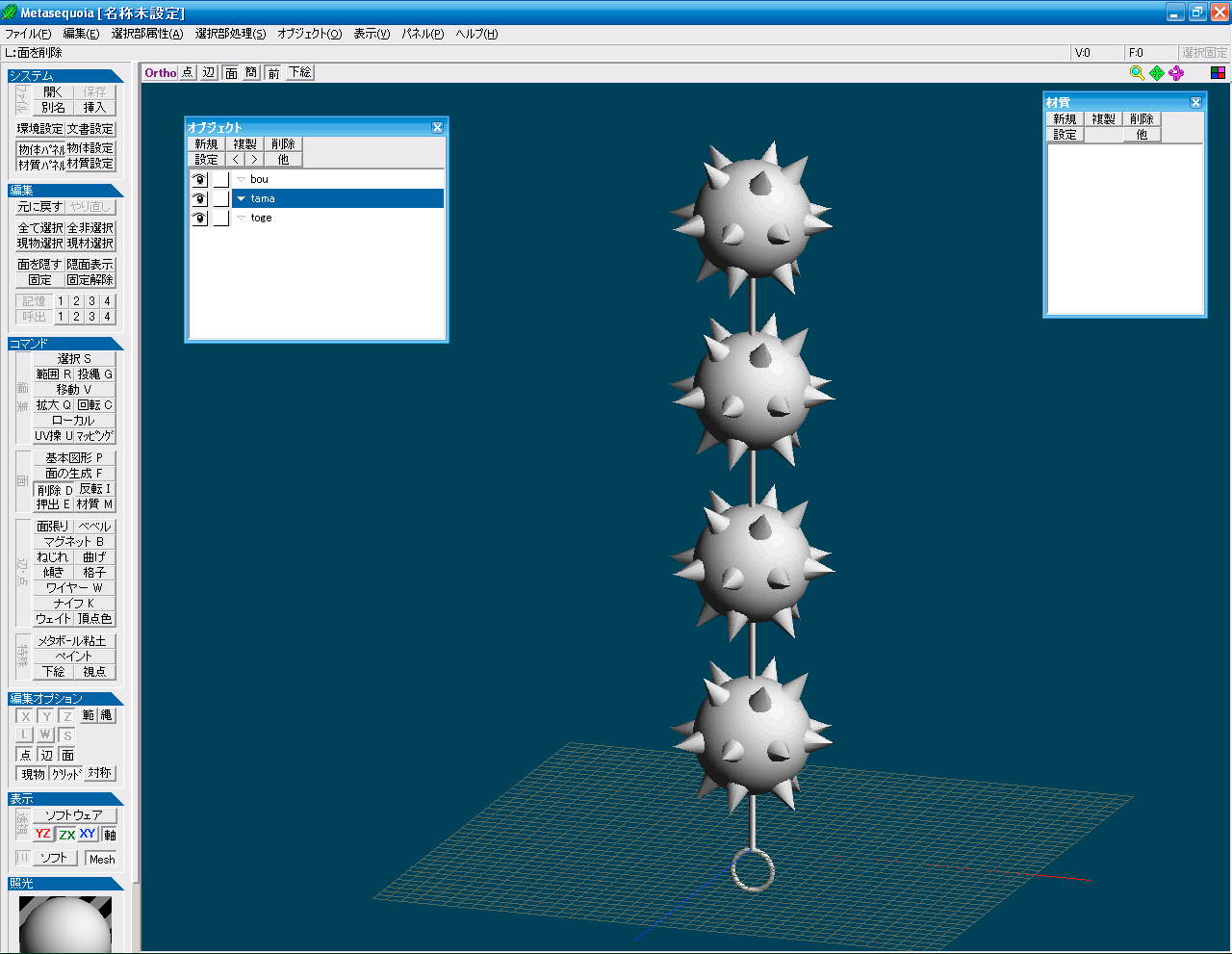Click the 基本図形 P primitive command button

pos(74,458)
